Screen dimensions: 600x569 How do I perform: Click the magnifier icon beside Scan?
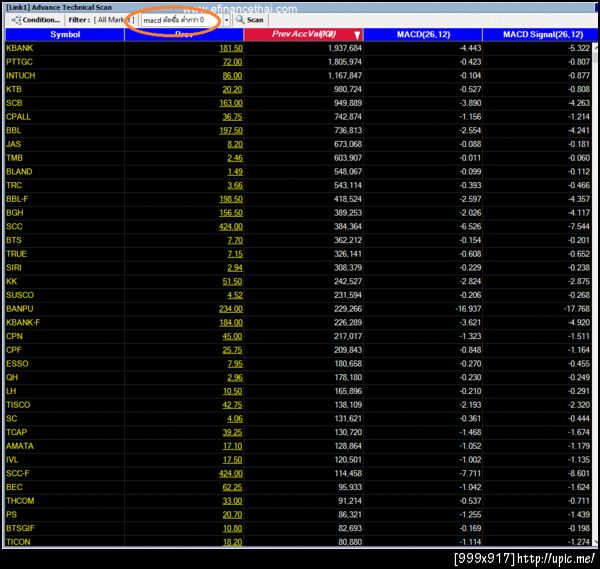click(240, 20)
